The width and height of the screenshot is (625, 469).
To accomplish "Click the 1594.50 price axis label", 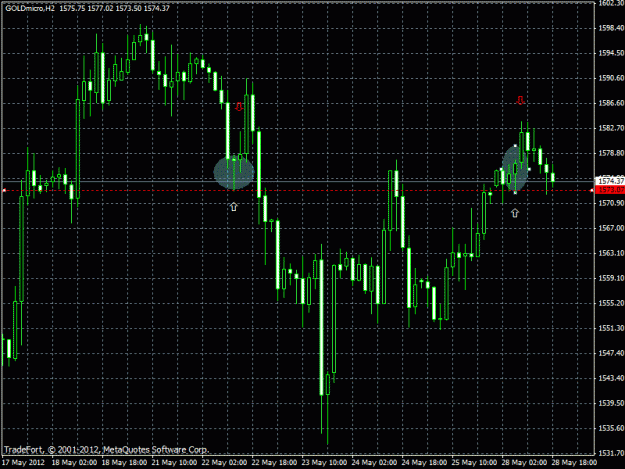I will coord(611,53).
